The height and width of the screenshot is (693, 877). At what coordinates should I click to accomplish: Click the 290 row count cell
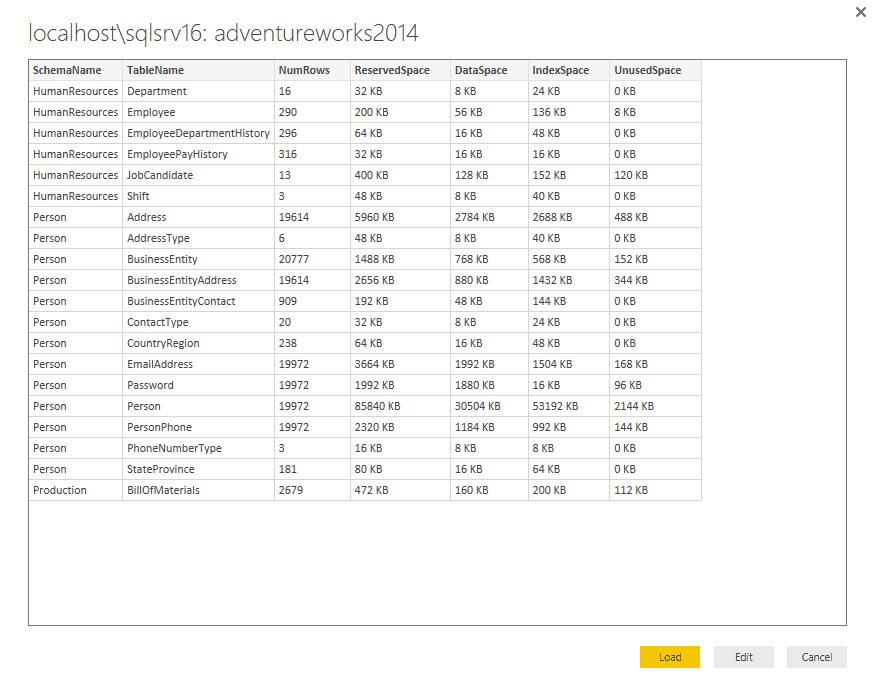[313, 112]
